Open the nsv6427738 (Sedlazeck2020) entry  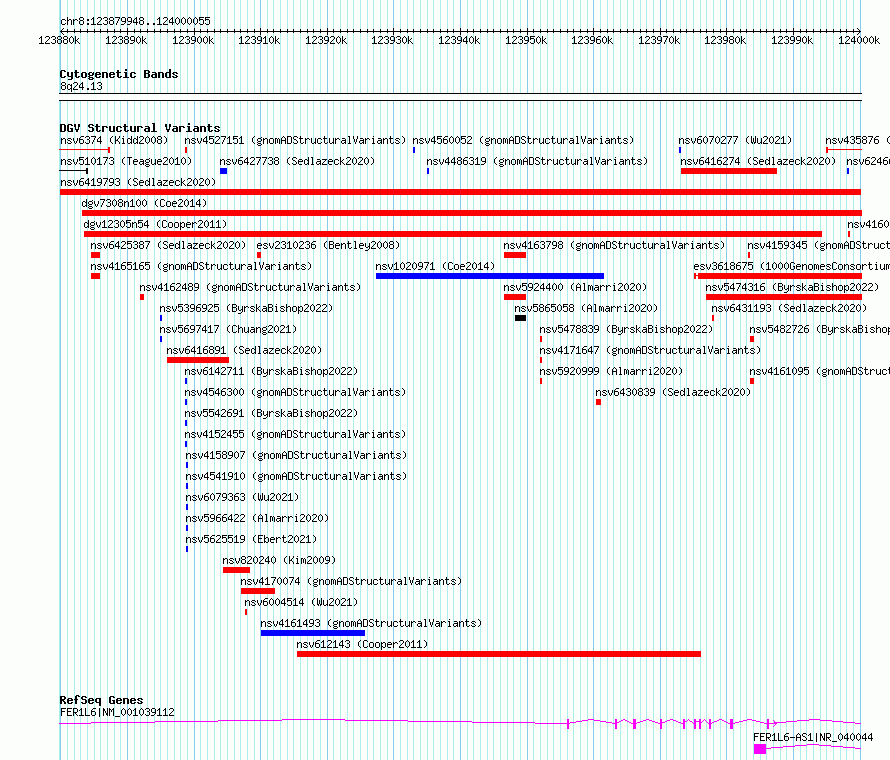click(x=297, y=161)
